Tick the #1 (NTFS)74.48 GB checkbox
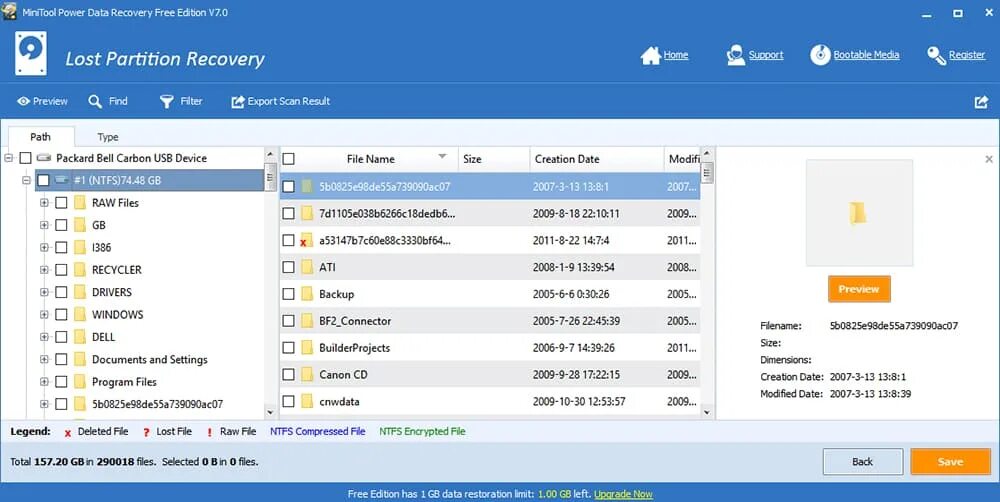Screen dimensions: 1000x502 click(x=43, y=181)
